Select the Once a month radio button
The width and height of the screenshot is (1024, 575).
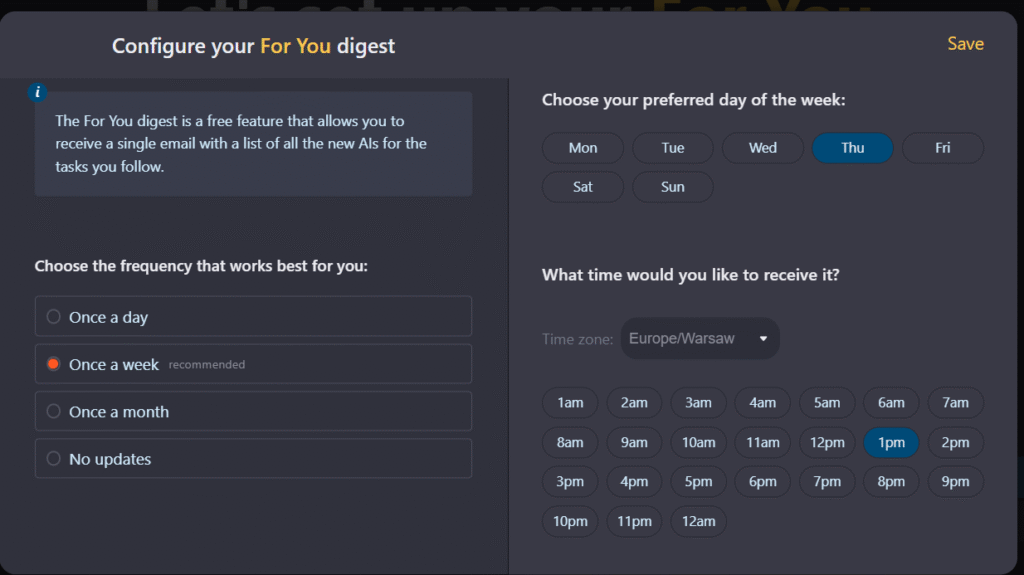pos(54,412)
